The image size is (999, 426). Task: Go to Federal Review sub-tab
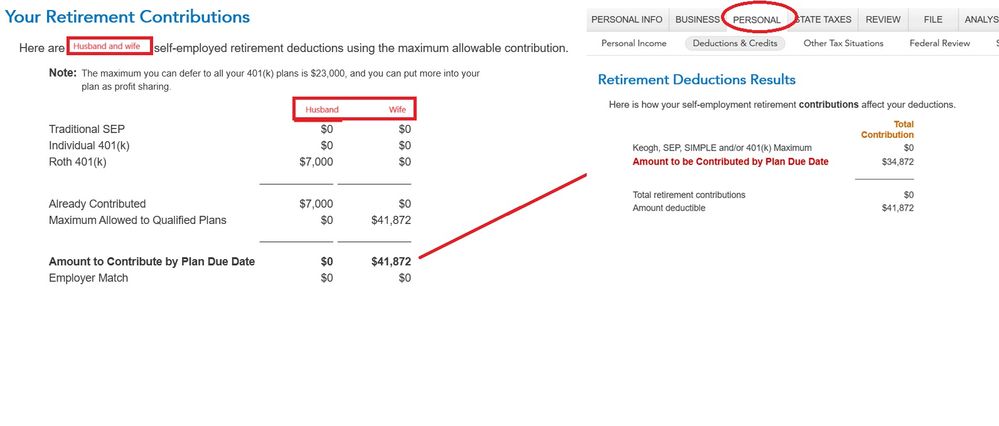[940, 43]
